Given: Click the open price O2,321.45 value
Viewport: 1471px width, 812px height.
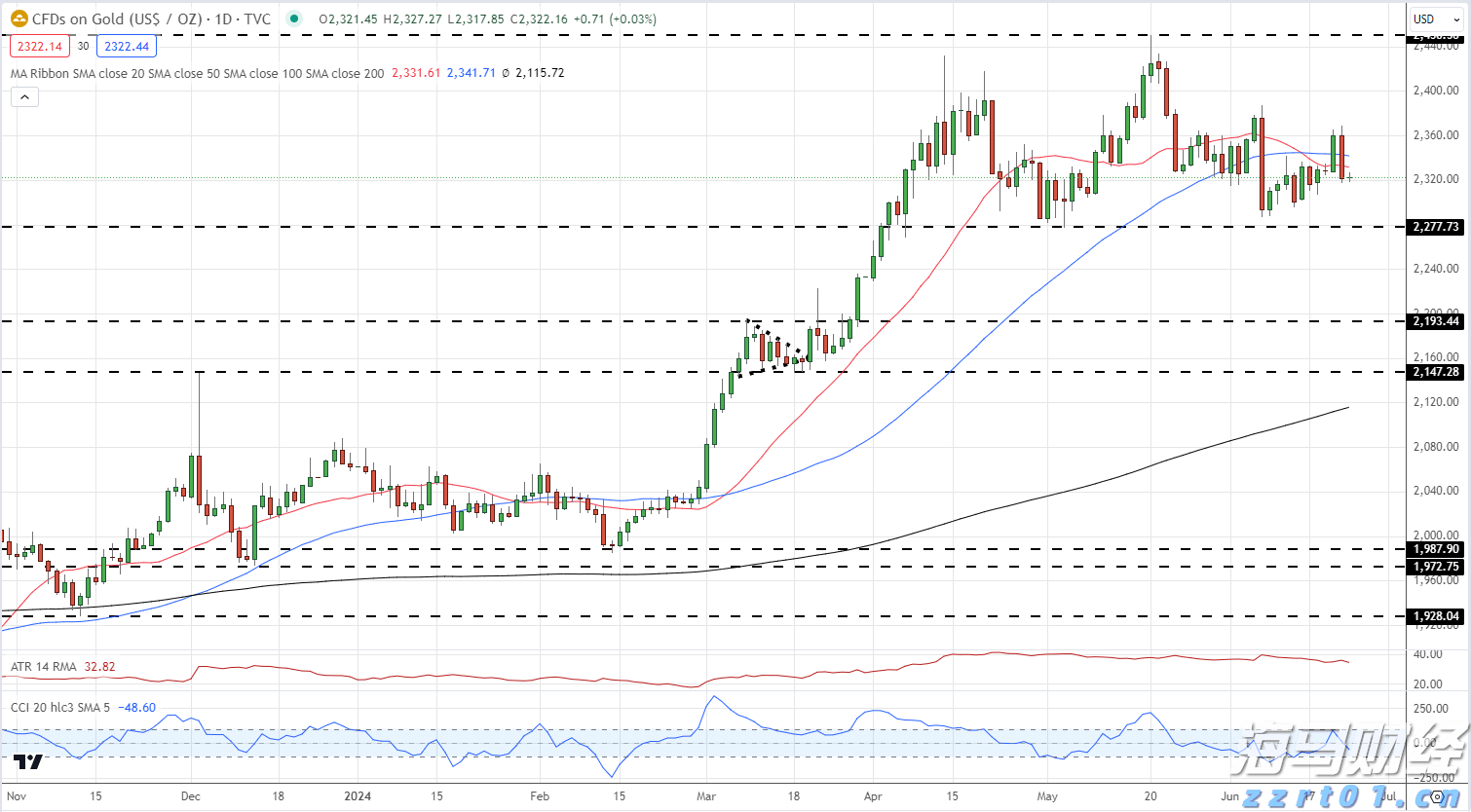Looking at the screenshot, I should point(348,18).
